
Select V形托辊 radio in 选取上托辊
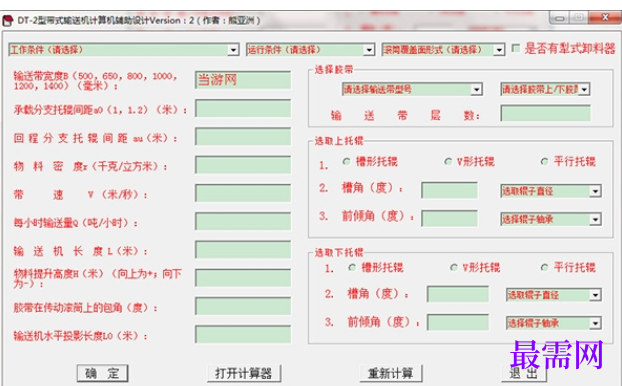(448, 161)
